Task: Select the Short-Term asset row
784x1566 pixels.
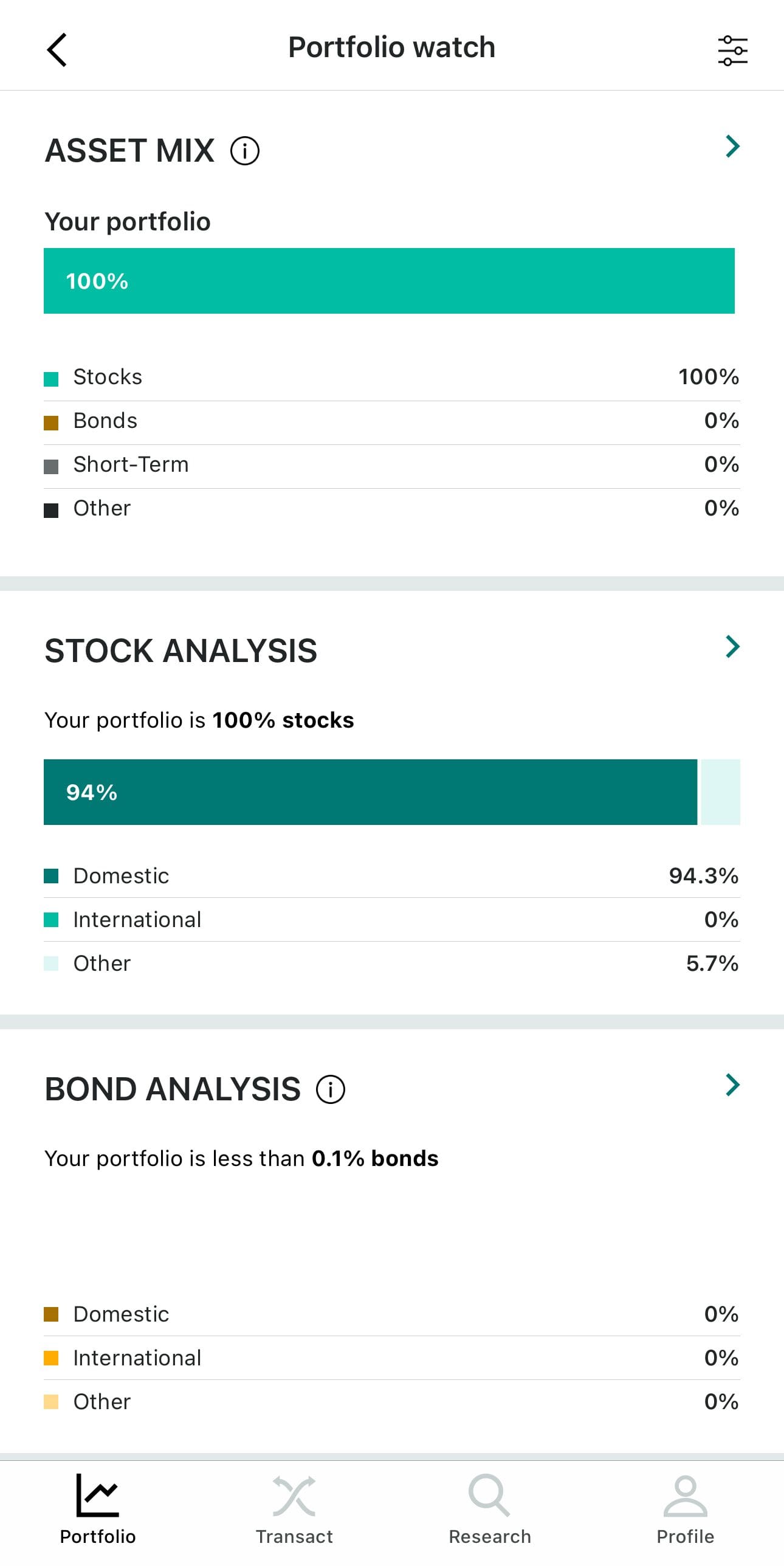Action: [x=391, y=465]
